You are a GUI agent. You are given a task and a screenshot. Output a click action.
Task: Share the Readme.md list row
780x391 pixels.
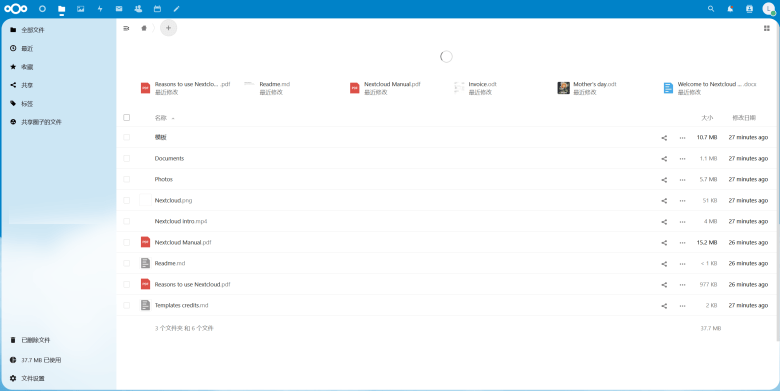[x=664, y=264]
